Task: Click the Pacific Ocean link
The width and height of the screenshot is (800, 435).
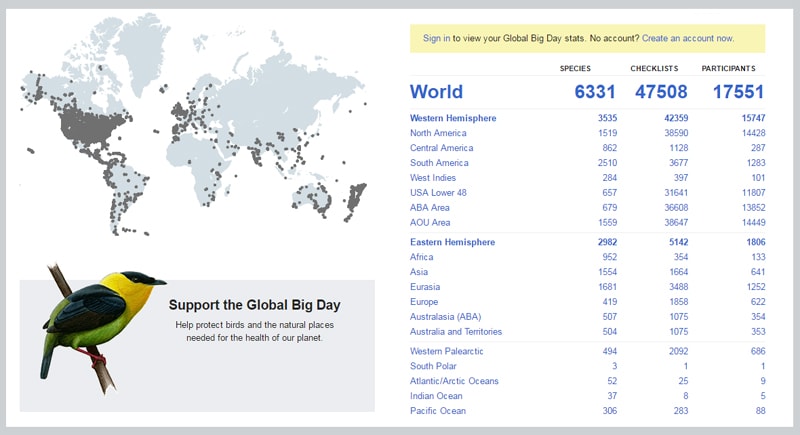Action: coord(438,411)
